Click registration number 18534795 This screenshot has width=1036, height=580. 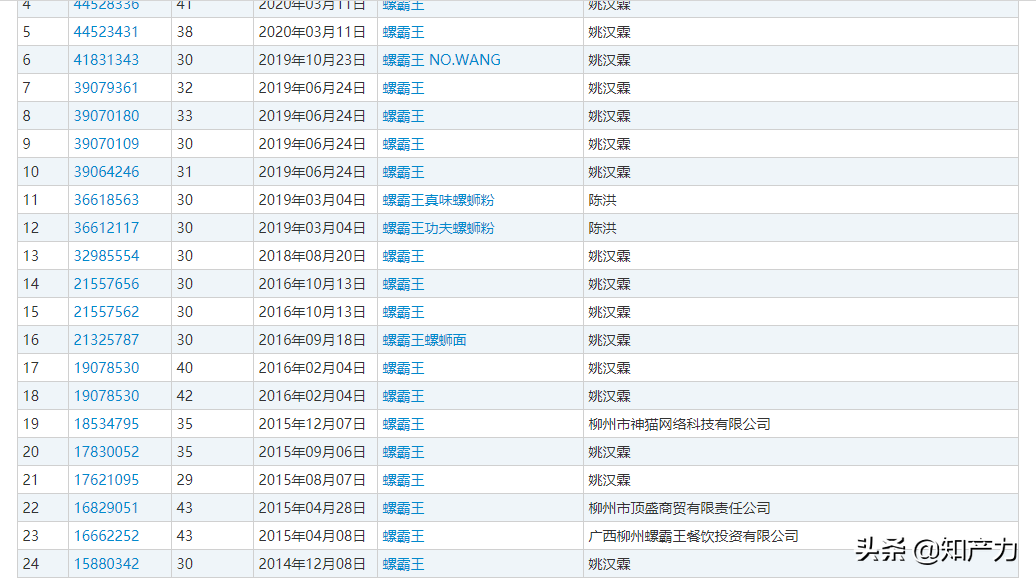coord(106,423)
